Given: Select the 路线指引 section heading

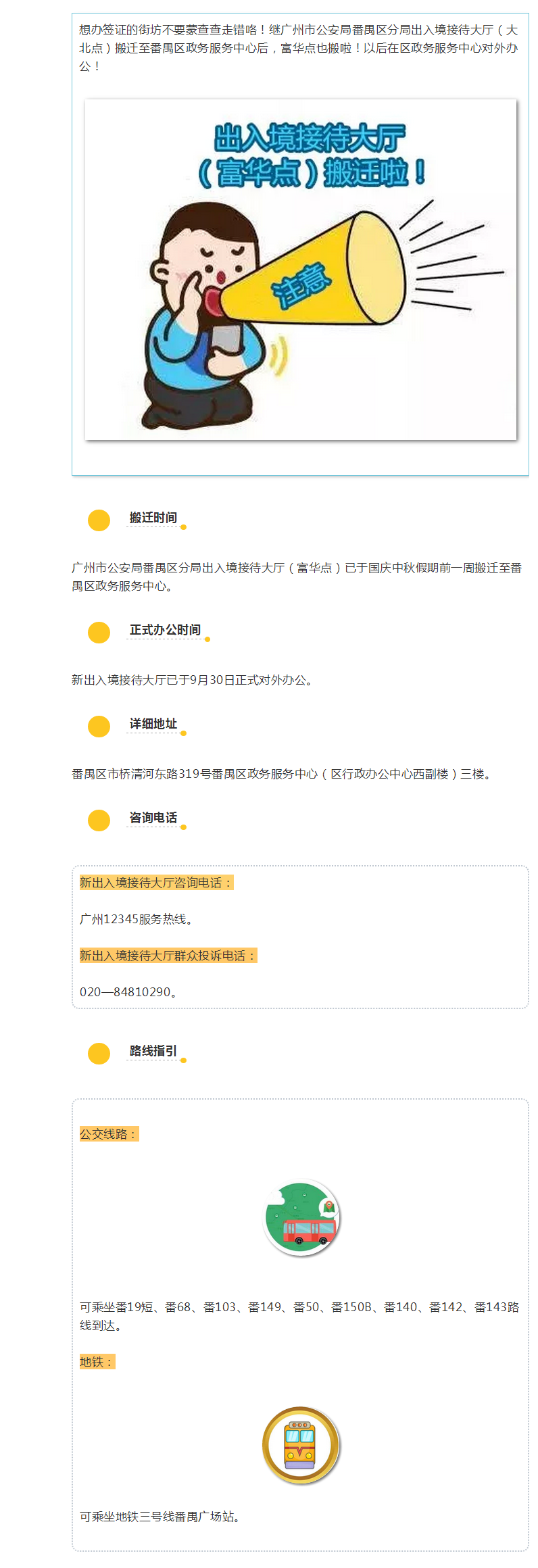Looking at the screenshot, I should pos(153,1051).
